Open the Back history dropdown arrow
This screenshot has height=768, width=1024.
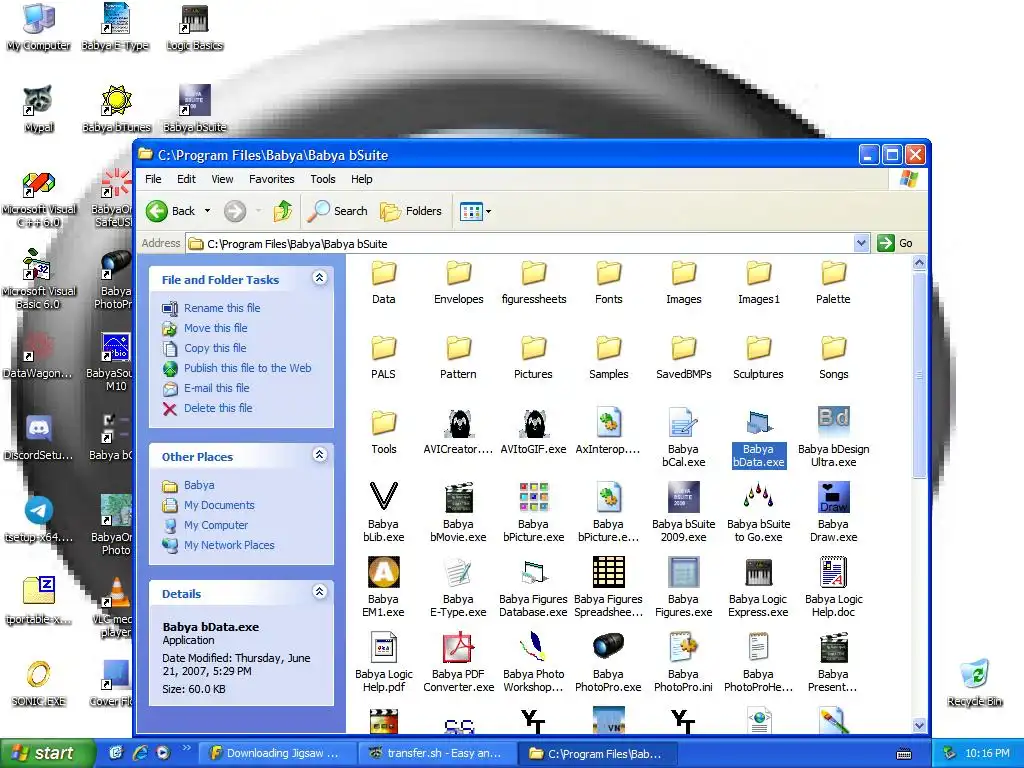pyautogui.click(x=208, y=211)
